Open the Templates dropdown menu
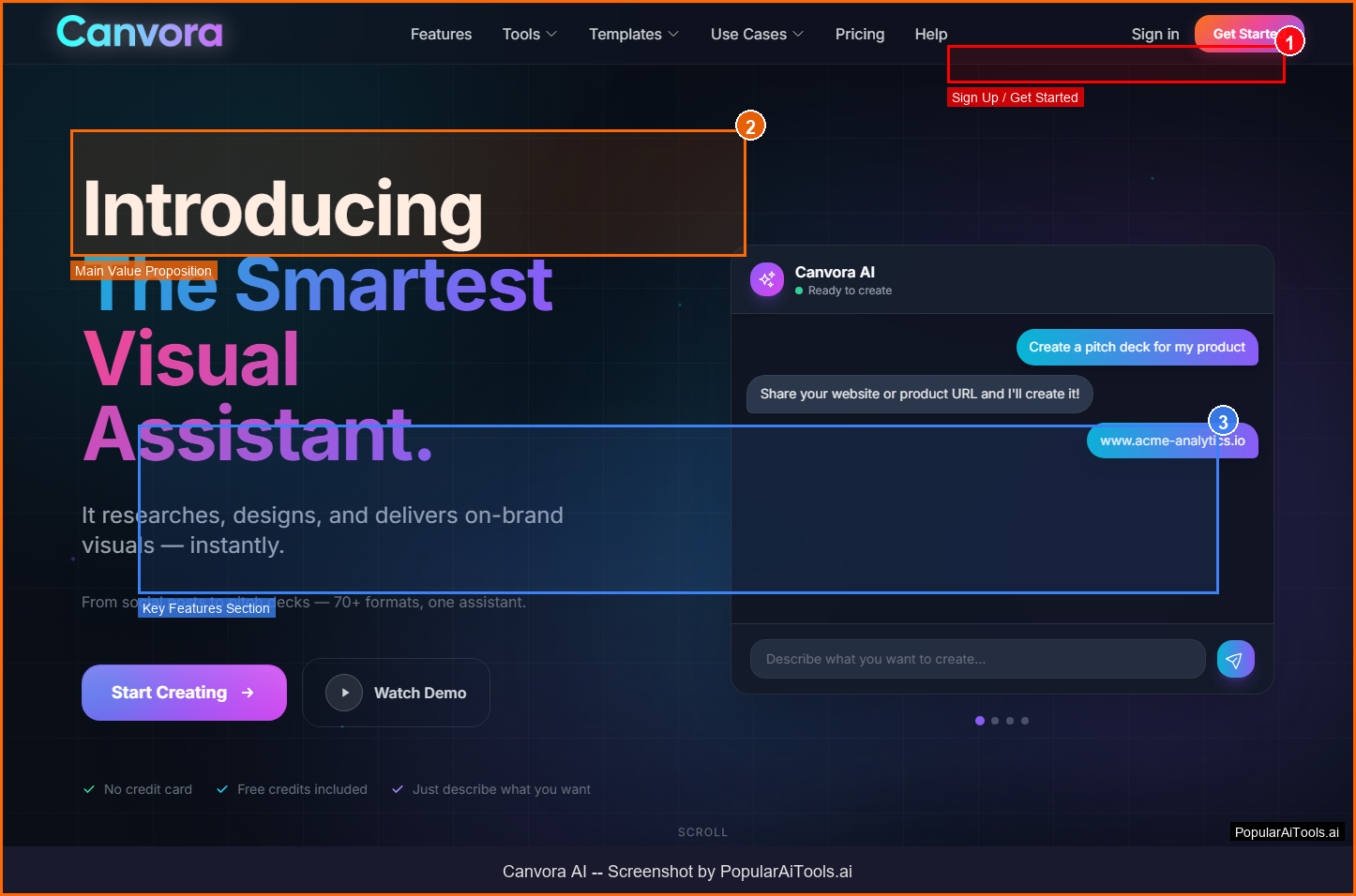Screen dimensions: 1356x896 click(633, 34)
